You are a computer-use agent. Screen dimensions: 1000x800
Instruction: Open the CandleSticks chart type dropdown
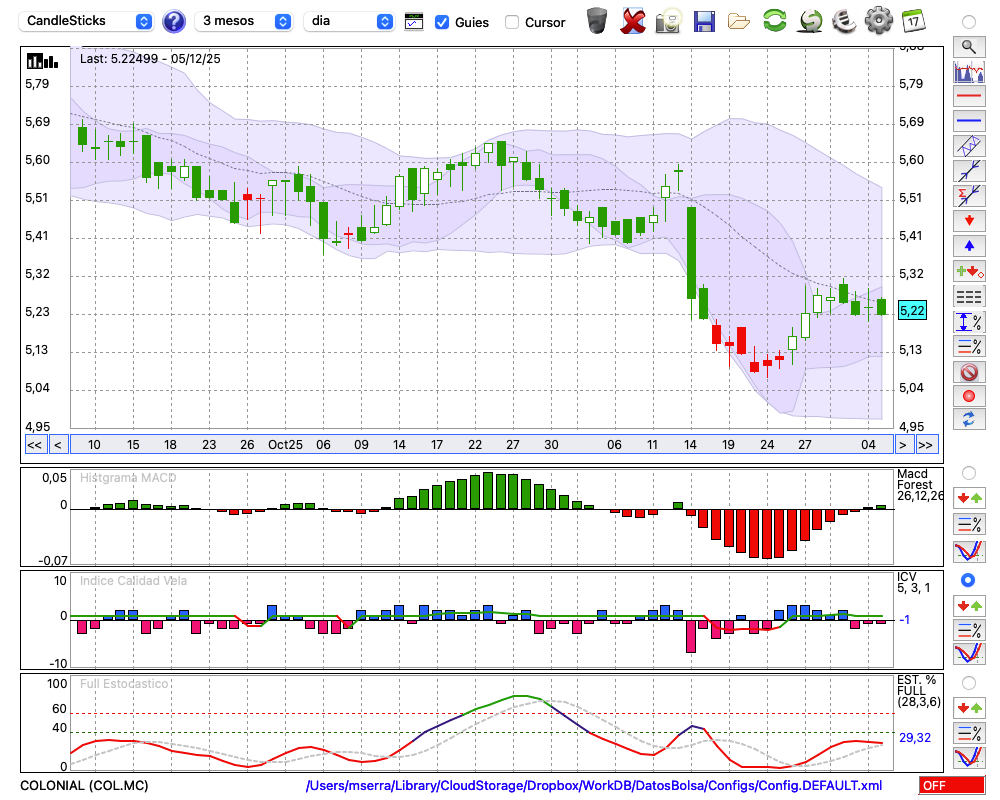pyautogui.click(x=86, y=21)
